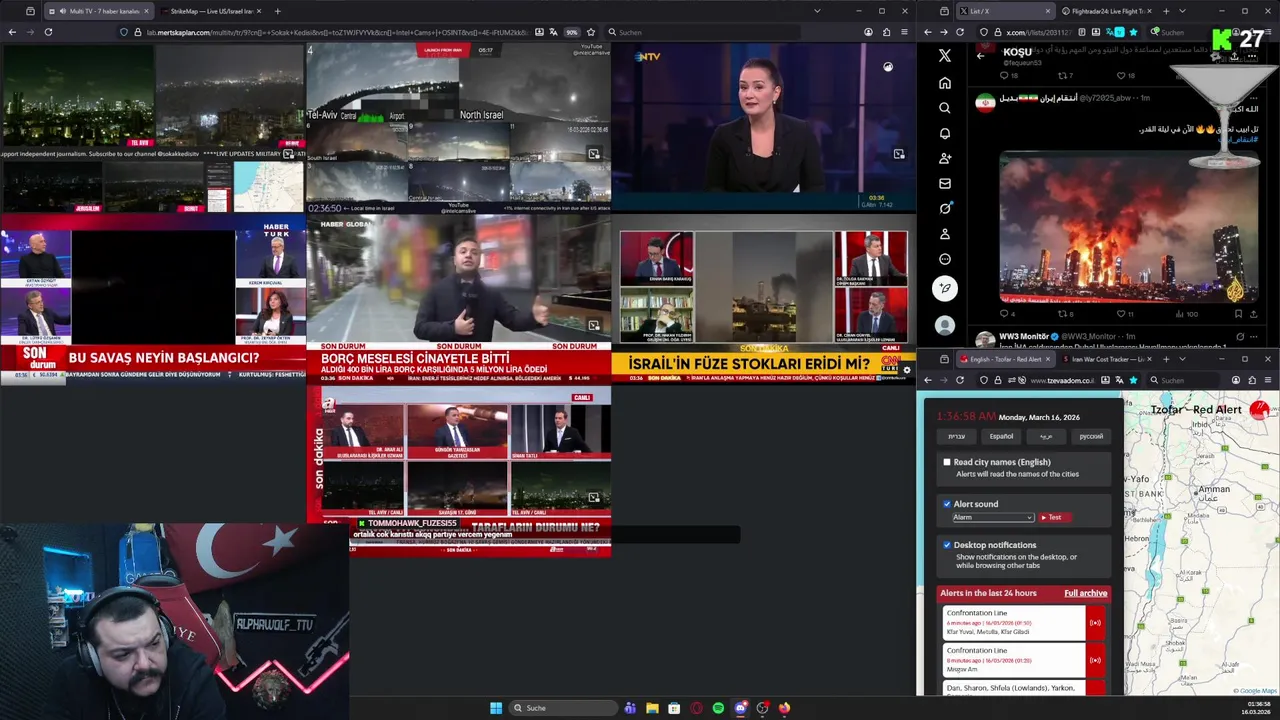The image size is (1280, 720).
Task: Click the NTV anchor video tile
Action: pyautogui.click(x=763, y=126)
